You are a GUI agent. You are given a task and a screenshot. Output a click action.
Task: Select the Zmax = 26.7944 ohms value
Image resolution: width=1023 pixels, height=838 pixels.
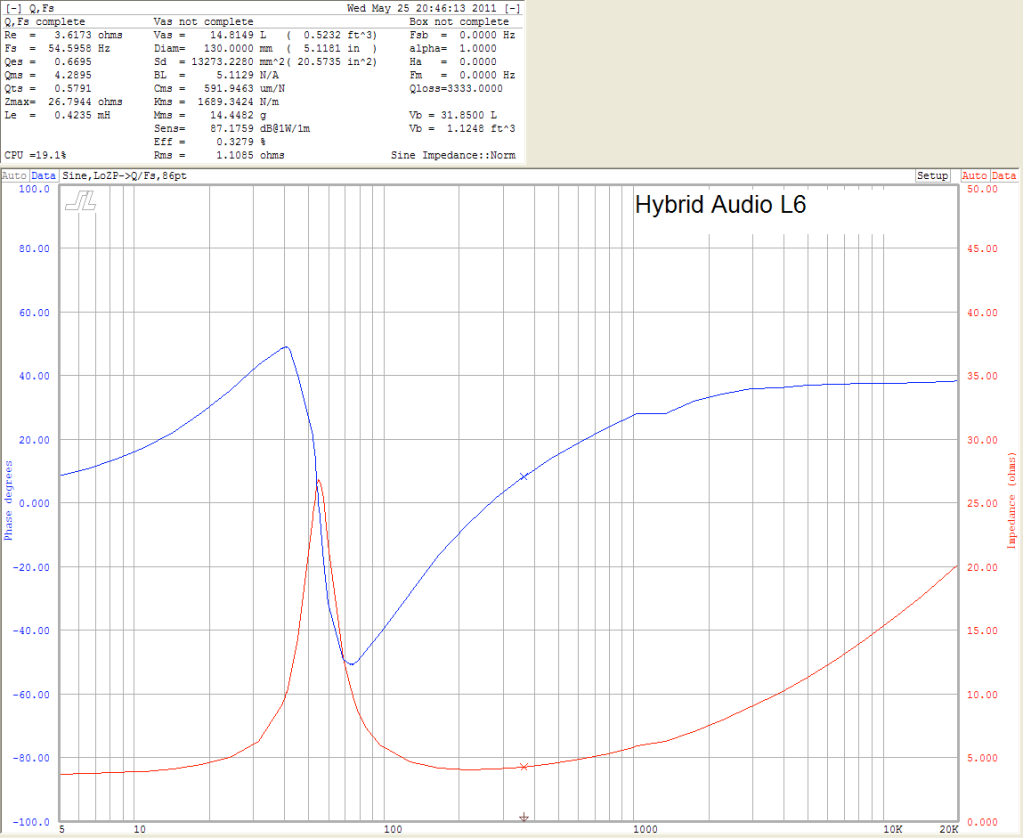point(63,102)
